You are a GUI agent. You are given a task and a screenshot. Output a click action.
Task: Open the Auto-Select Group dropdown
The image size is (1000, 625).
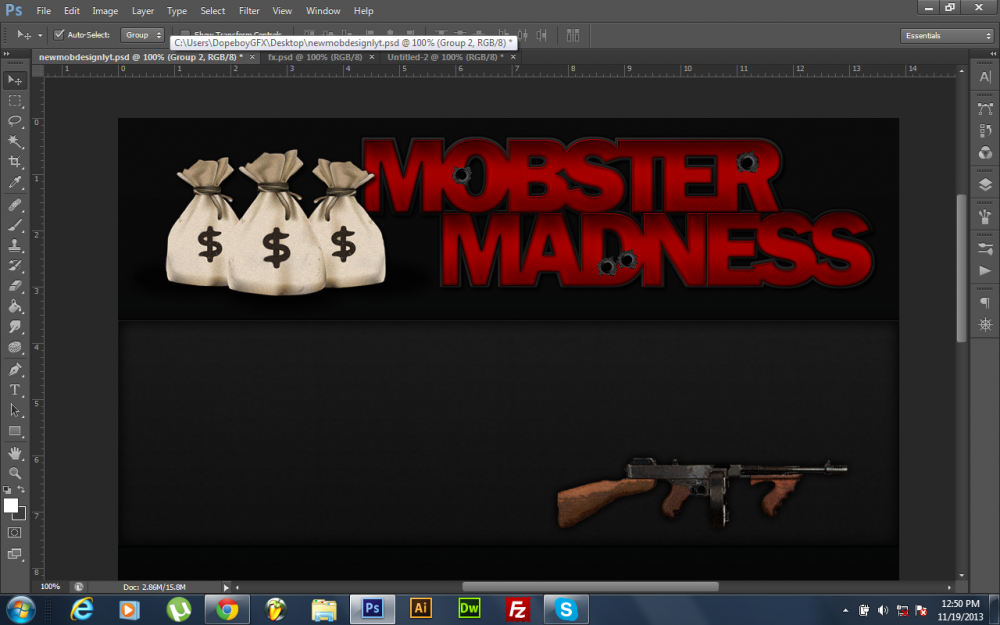click(x=142, y=35)
